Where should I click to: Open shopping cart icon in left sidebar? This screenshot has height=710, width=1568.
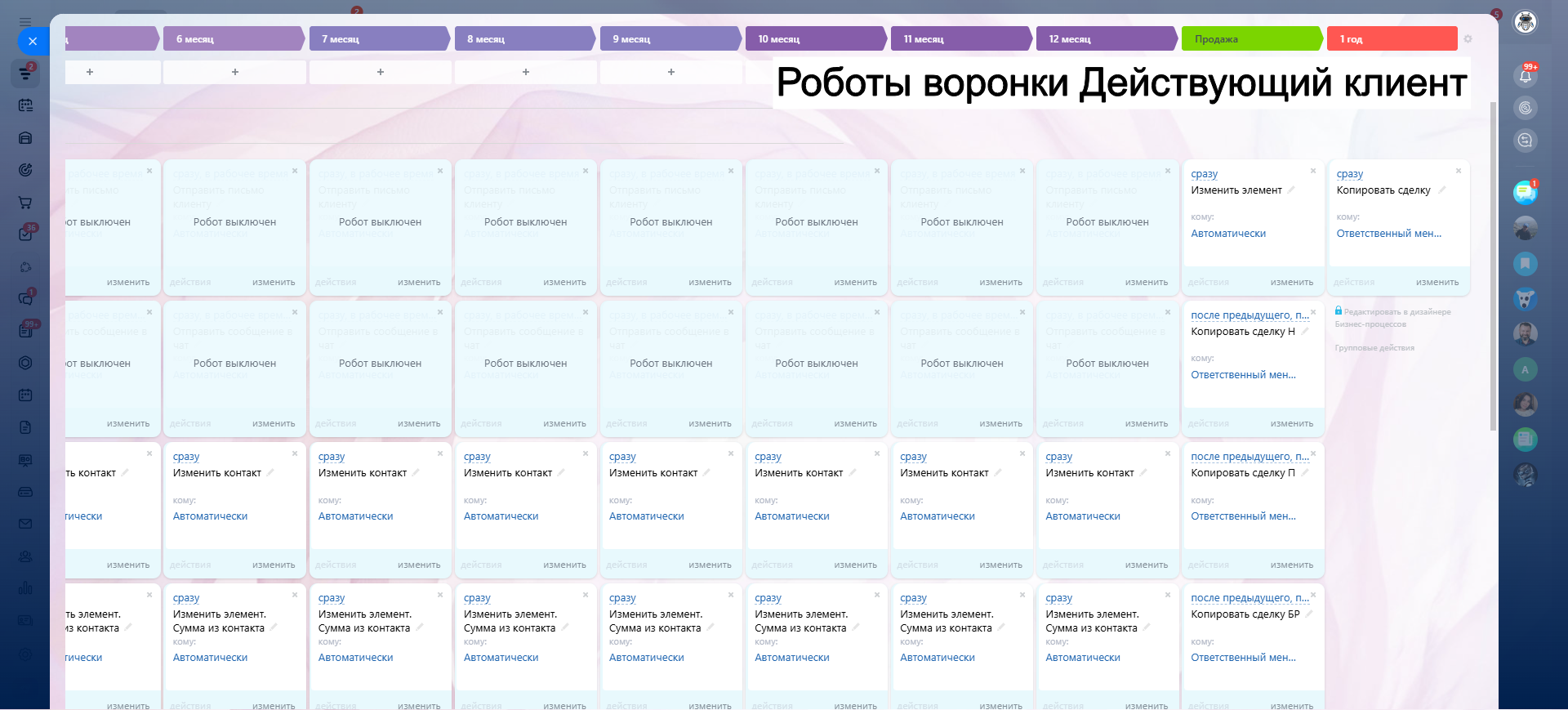[25, 203]
